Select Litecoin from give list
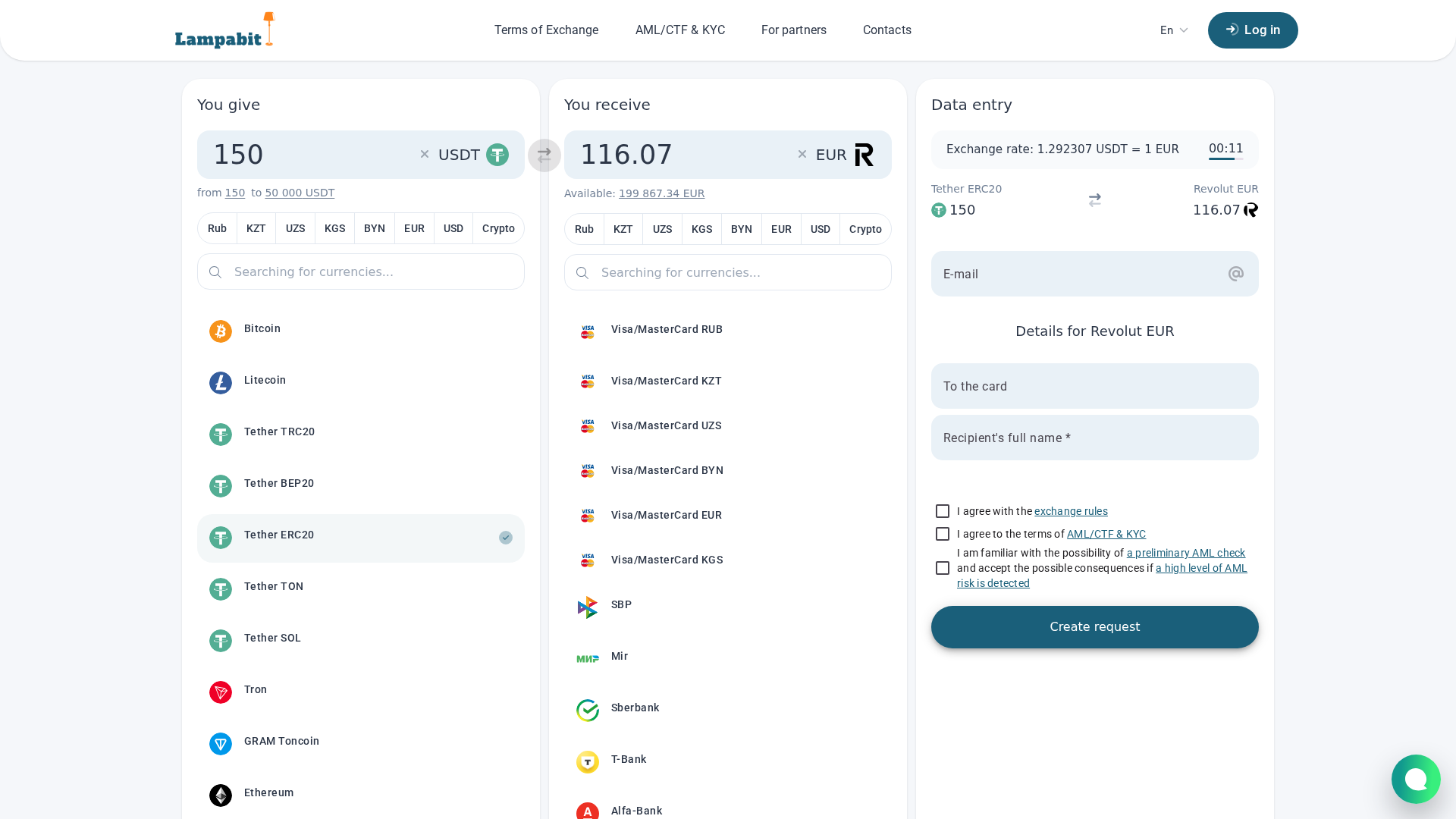 click(x=361, y=383)
